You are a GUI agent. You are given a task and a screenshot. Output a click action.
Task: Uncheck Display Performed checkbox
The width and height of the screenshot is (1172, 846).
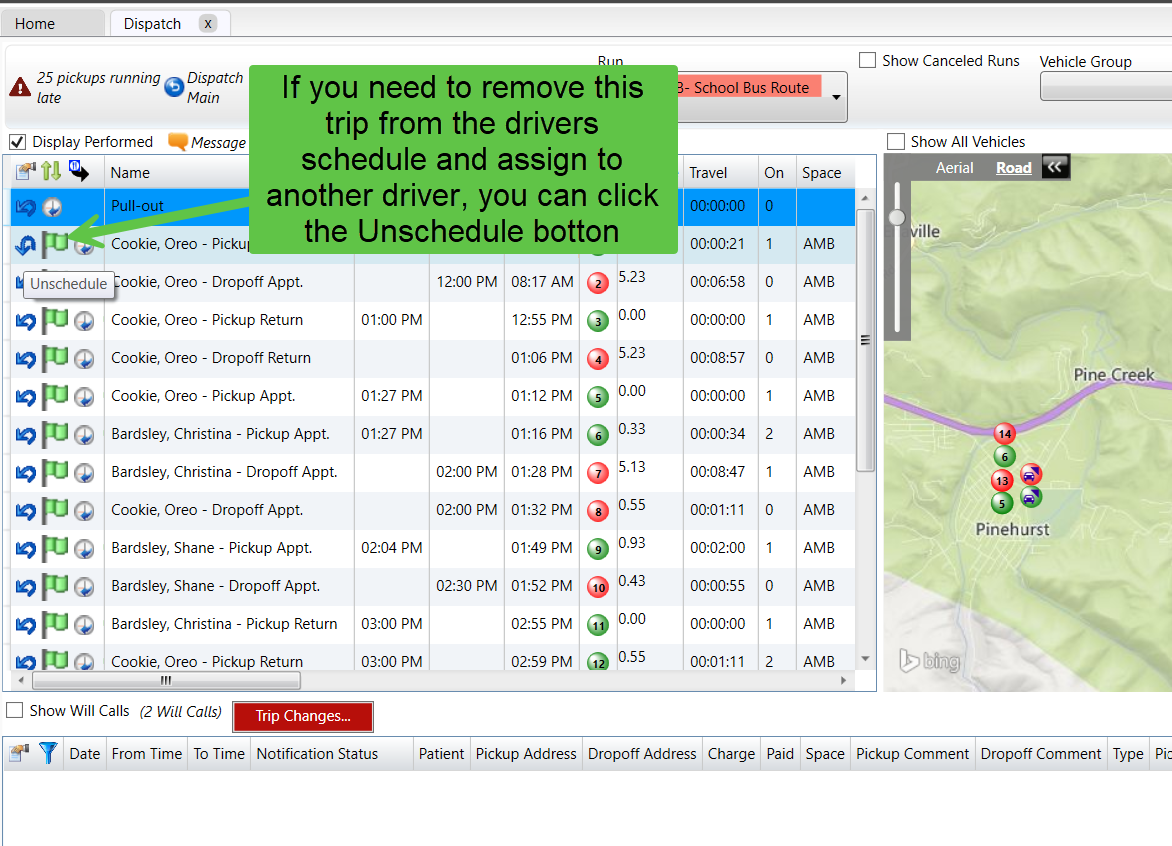click(x=17, y=141)
